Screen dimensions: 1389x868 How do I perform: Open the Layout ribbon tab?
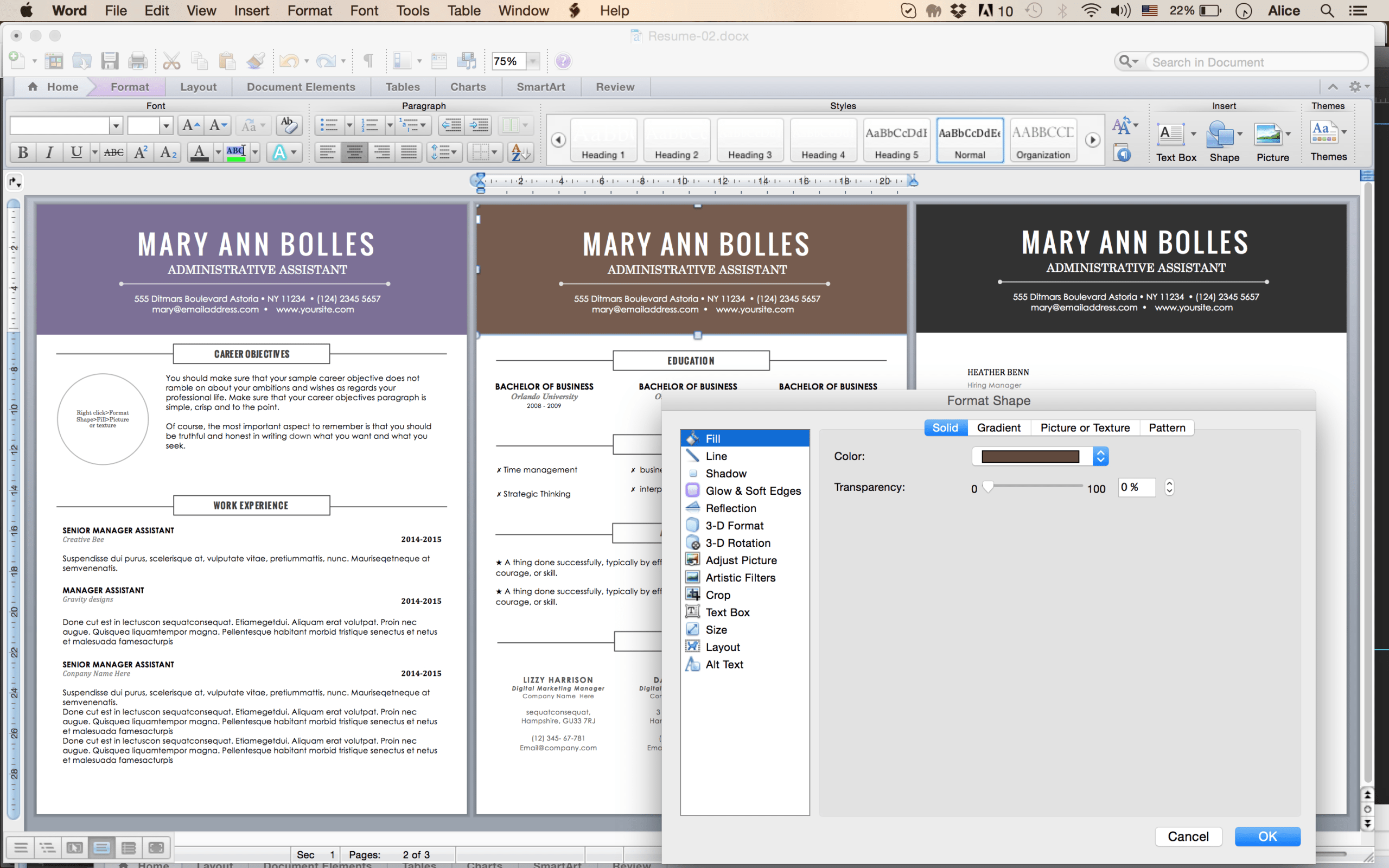pyautogui.click(x=198, y=87)
